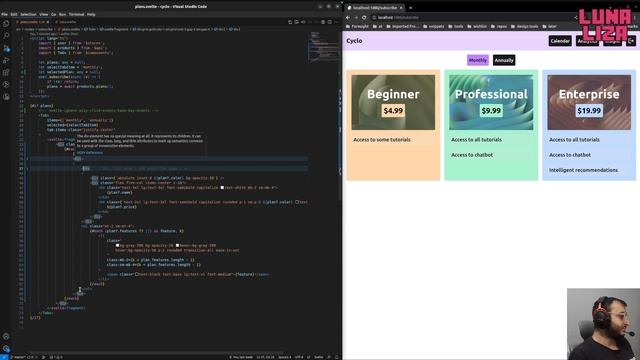Click the $19.99 price badge
This screenshot has width=640, height=360.
click(x=589, y=111)
